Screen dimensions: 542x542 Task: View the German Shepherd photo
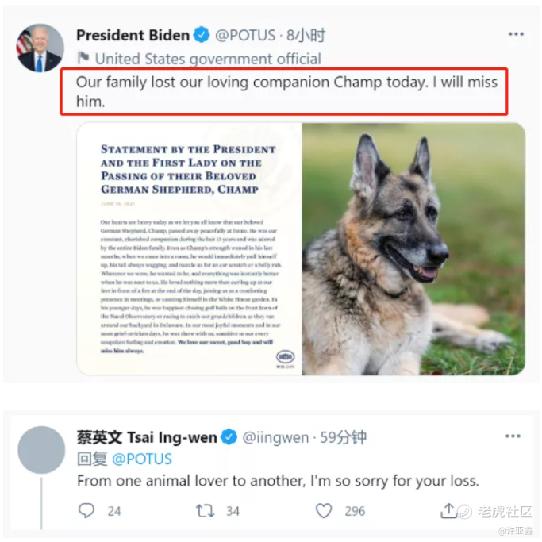pyautogui.click(x=413, y=249)
